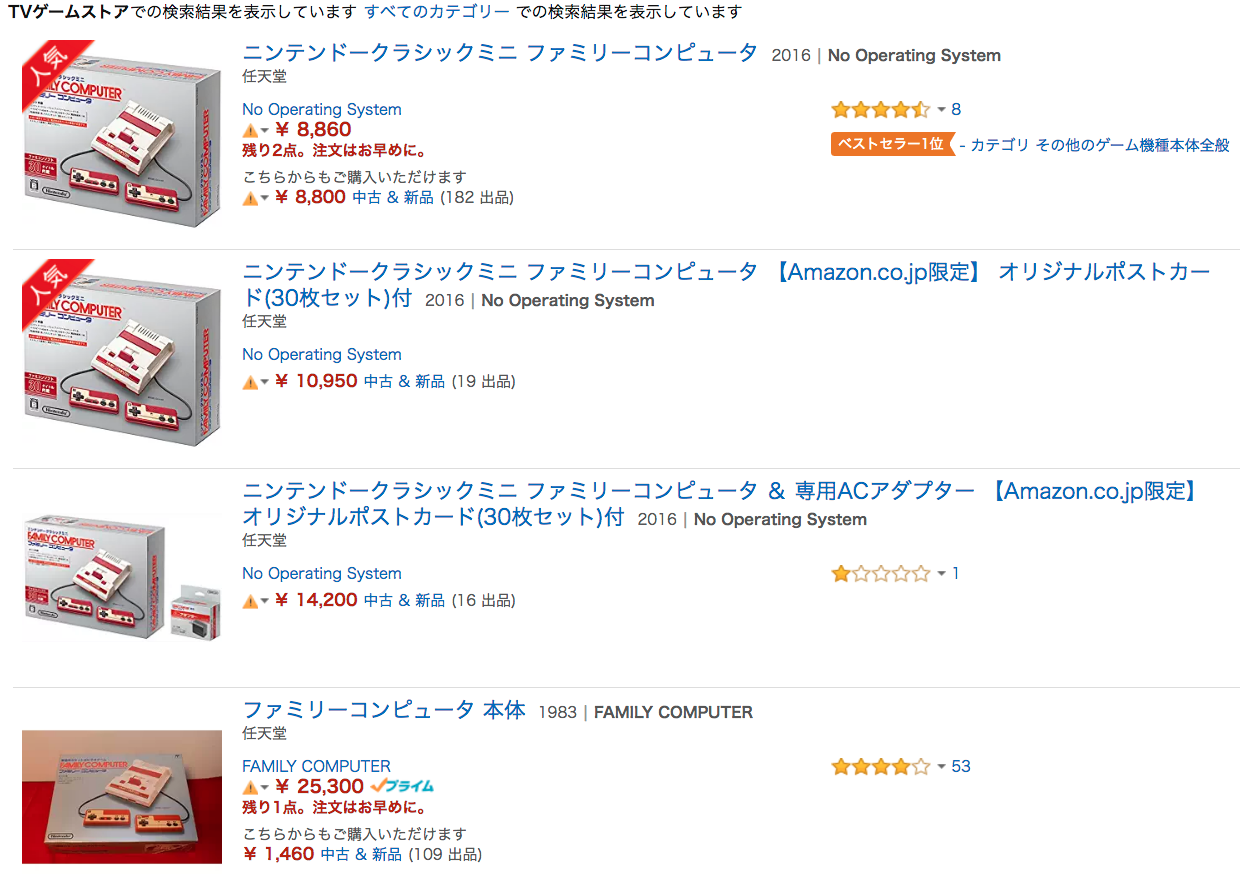
Task: Click thumbnail of 1983 Family Computer on red background
Action: (x=122, y=797)
